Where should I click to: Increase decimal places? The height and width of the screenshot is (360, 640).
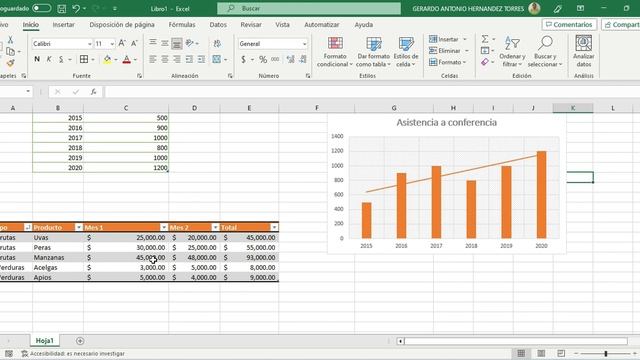(291, 60)
